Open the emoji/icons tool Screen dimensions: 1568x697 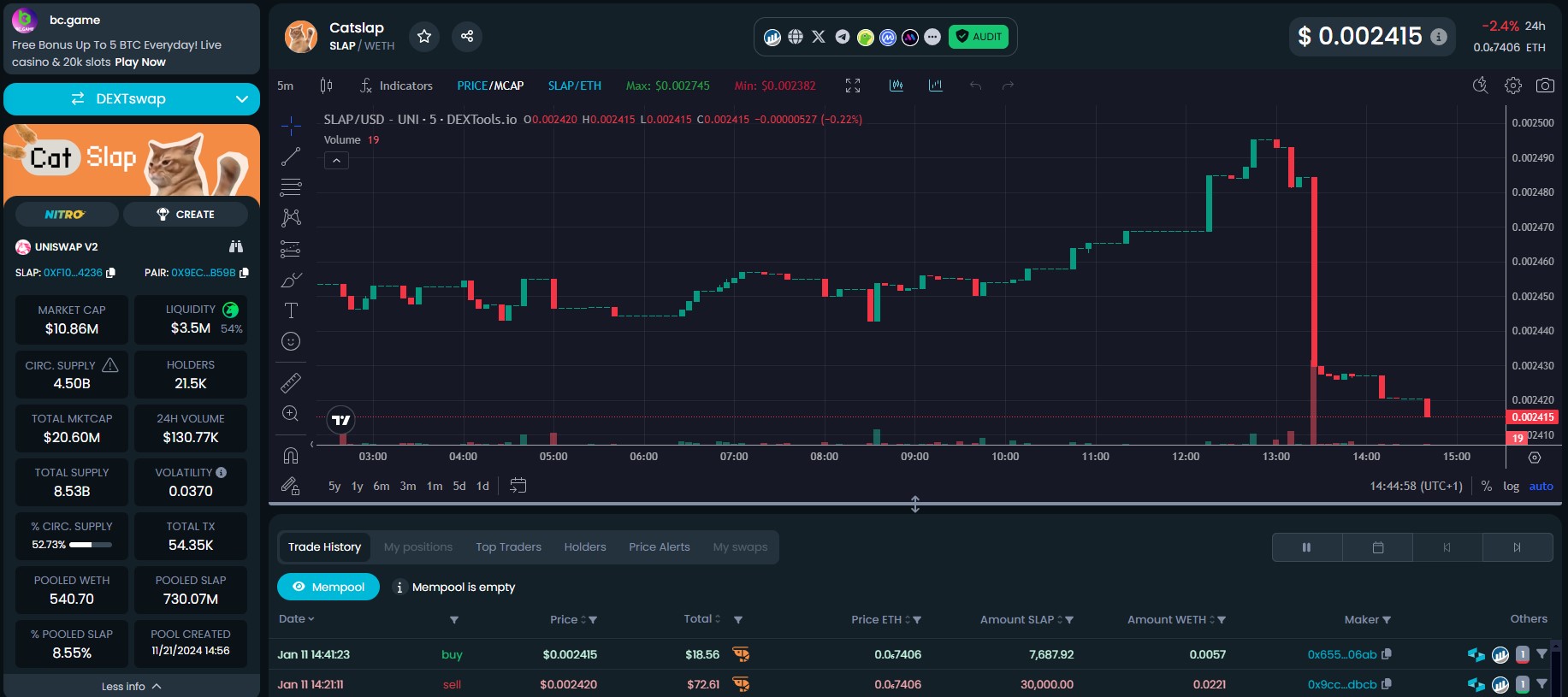(x=291, y=341)
